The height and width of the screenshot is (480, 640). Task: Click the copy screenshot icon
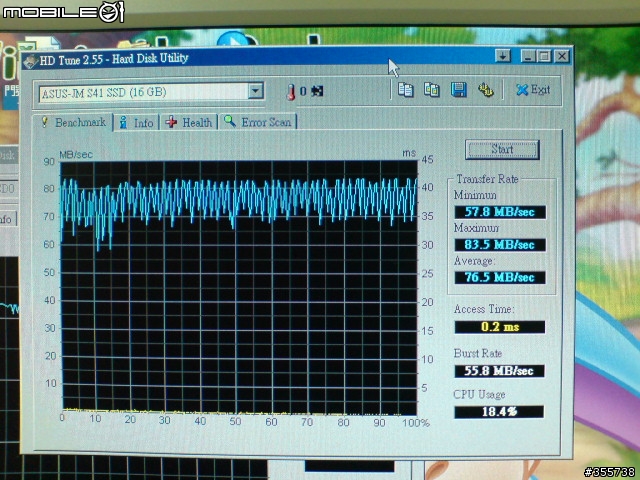[431, 90]
